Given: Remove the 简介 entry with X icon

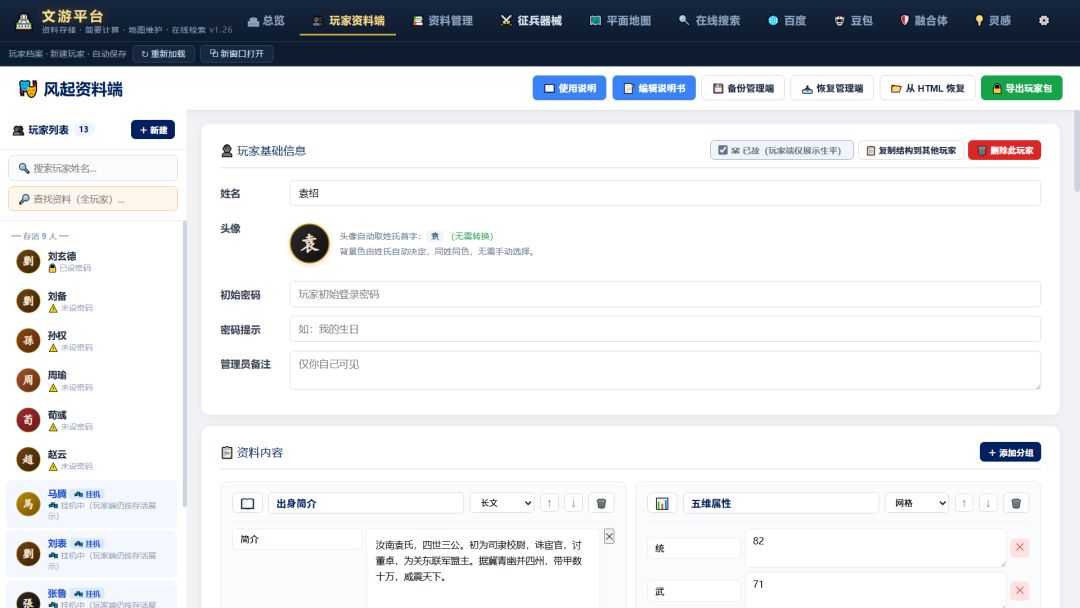Looking at the screenshot, I should [609, 536].
